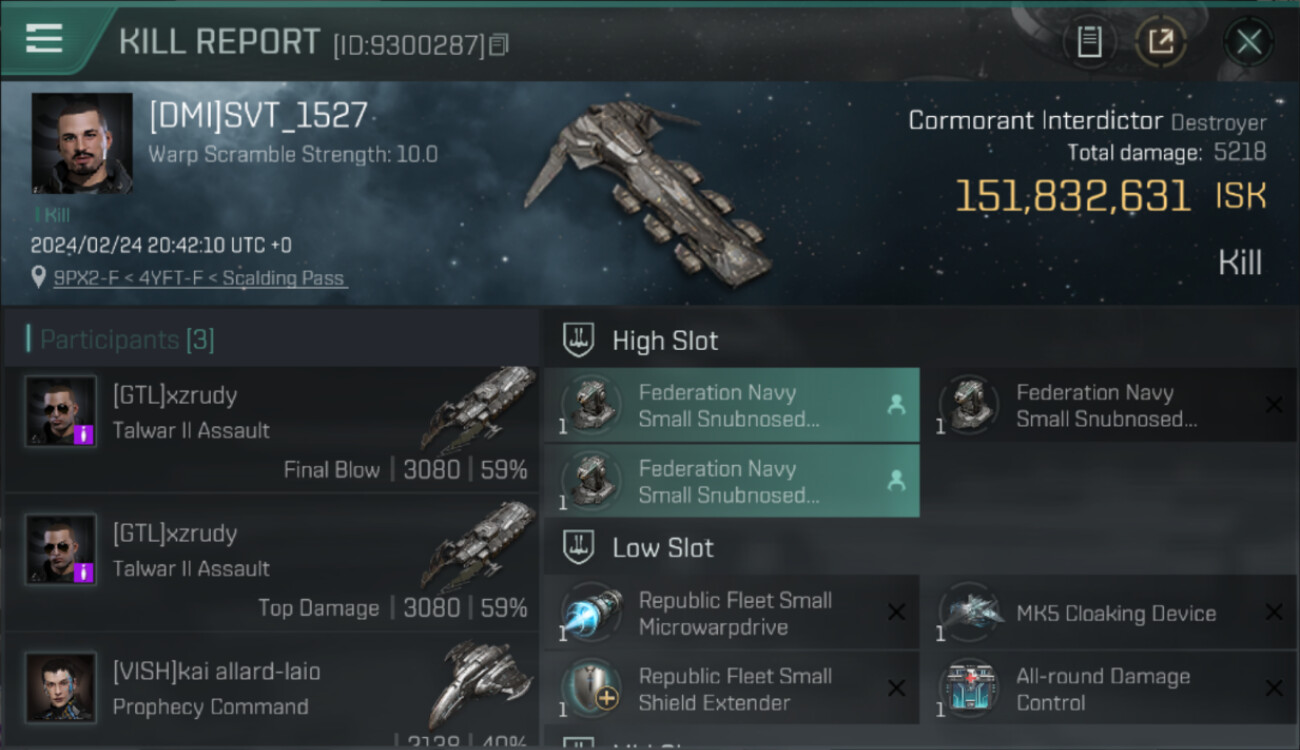
Task: Open the hamburger main menu
Action: (x=44, y=39)
